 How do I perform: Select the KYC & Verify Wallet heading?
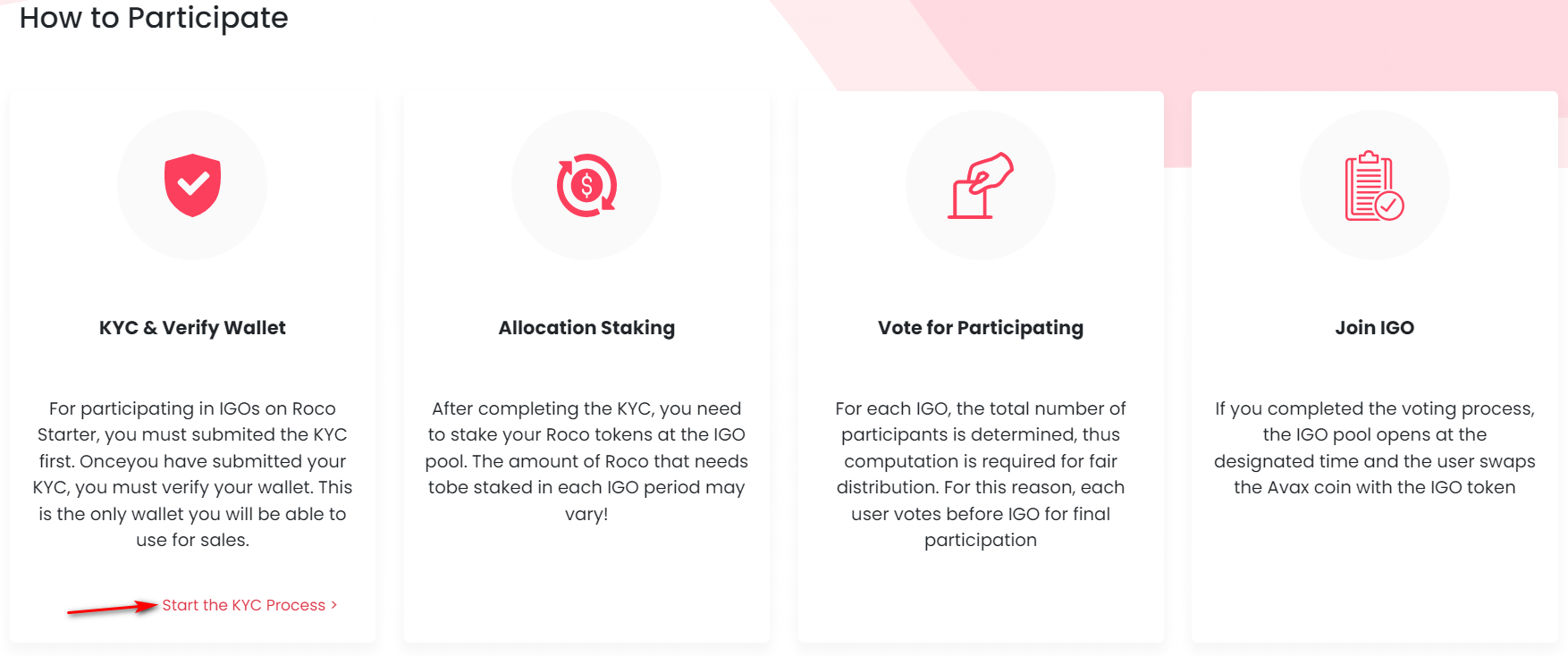[192, 328]
